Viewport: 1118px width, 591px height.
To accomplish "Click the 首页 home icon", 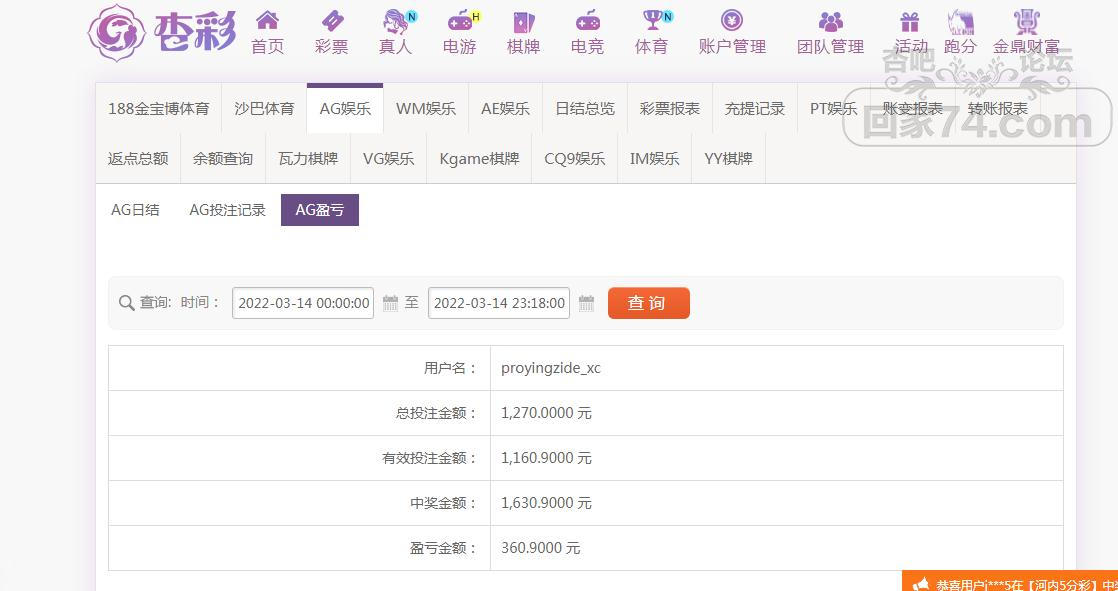I will coord(267,21).
